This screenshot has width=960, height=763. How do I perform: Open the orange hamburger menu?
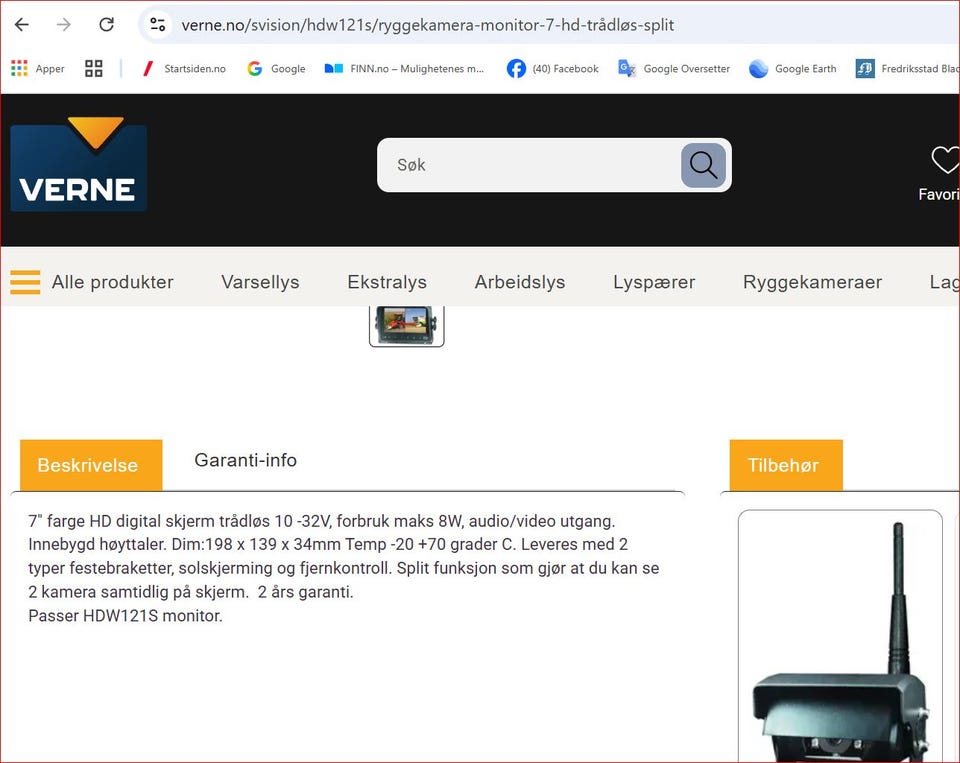(x=25, y=282)
